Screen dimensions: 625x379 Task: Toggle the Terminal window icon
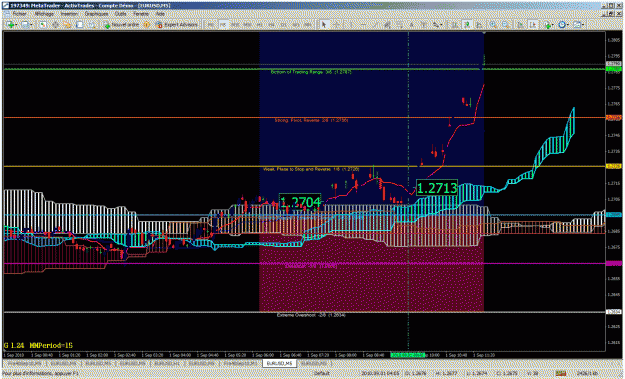tap(79, 25)
